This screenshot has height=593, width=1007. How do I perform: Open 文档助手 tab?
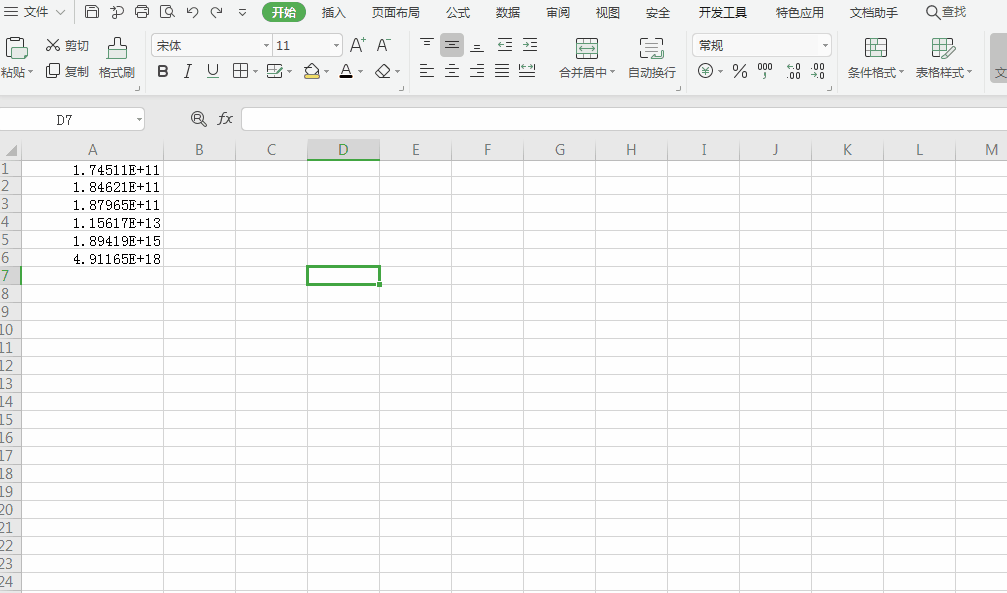coord(873,12)
